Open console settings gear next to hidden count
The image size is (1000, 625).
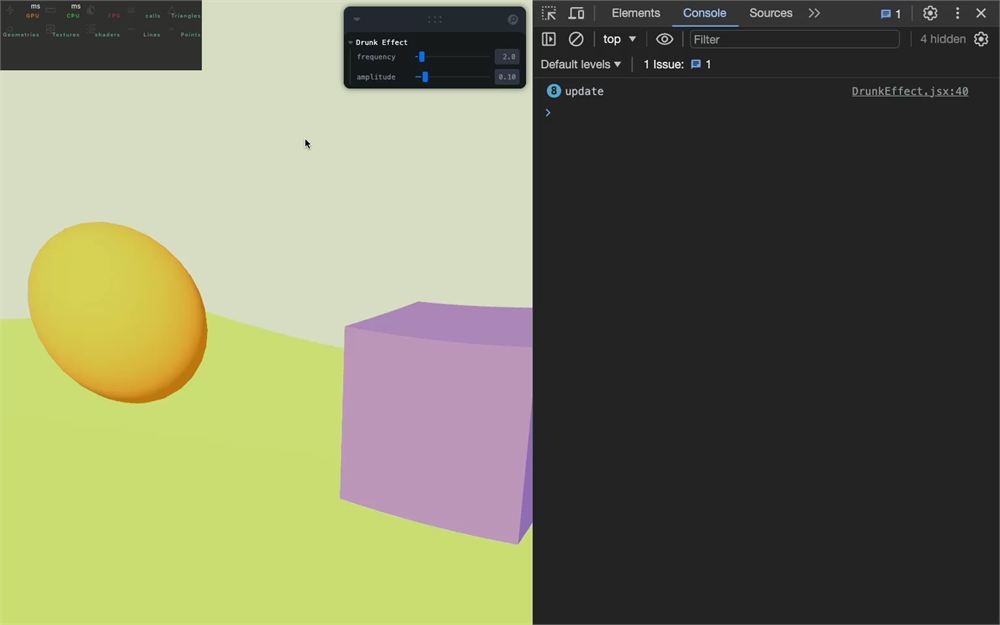pyautogui.click(x=981, y=39)
